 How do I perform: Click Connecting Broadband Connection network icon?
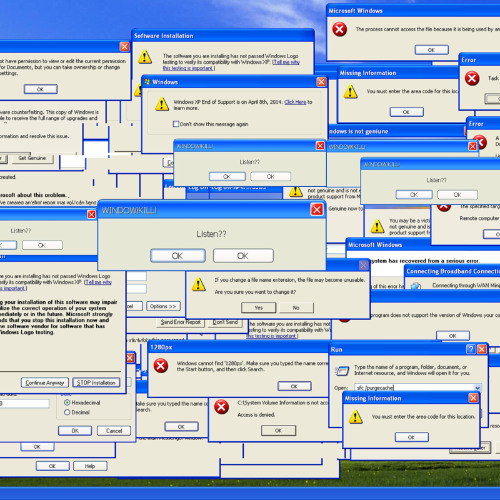pyautogui.click(x=415, y=286)
